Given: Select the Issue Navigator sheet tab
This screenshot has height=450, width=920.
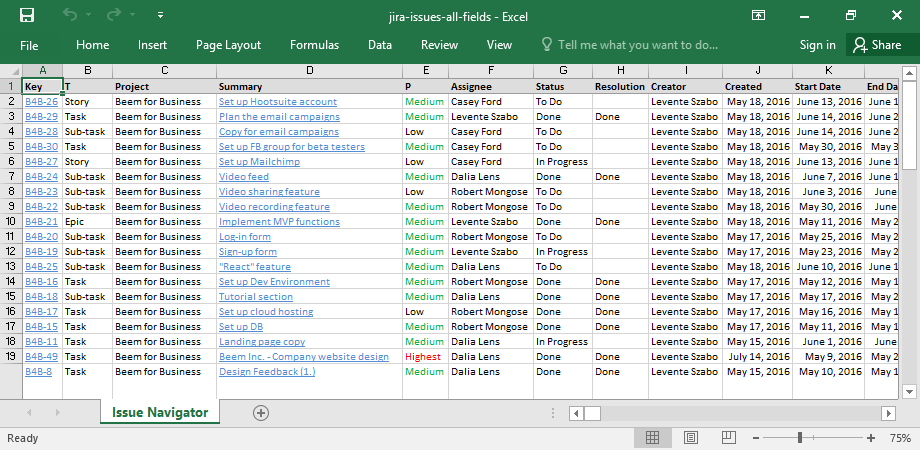Looking at the screenshot, I should point(160,412).
